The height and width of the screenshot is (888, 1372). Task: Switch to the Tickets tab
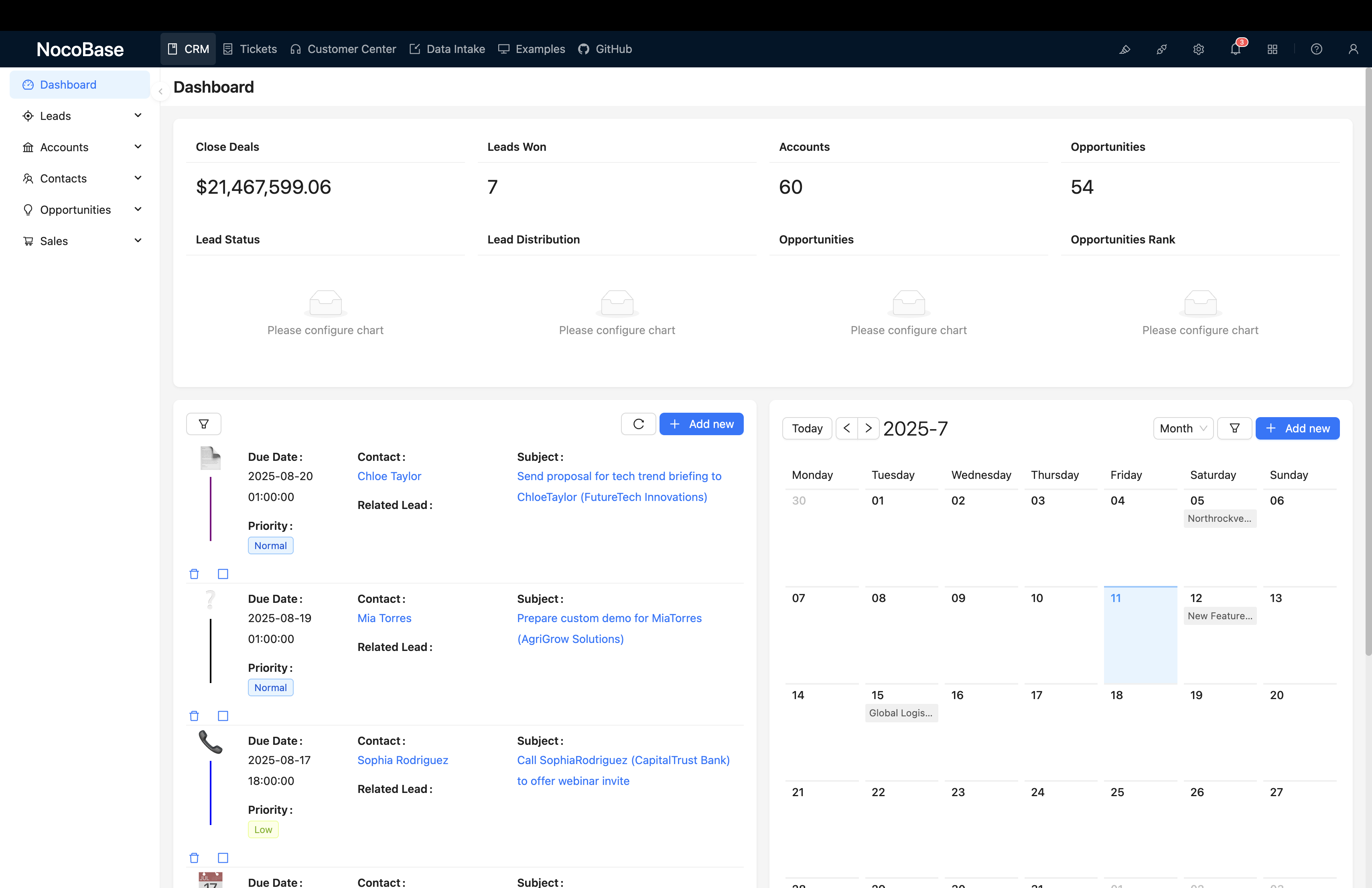(250, 49)
